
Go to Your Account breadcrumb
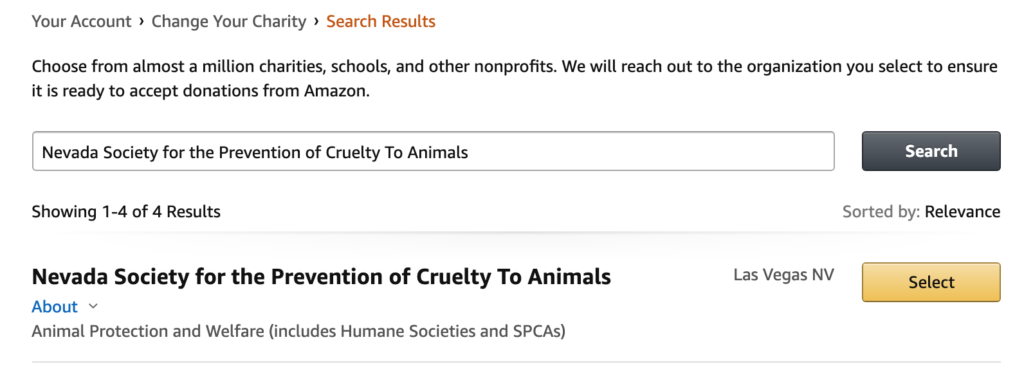click(82, 22)
